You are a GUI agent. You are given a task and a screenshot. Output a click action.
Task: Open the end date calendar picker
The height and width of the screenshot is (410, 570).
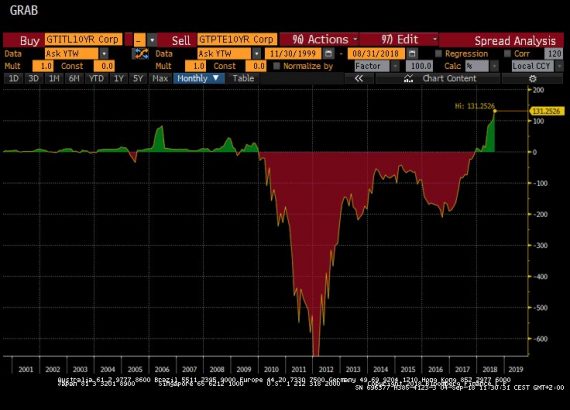(x=412, y=54)
